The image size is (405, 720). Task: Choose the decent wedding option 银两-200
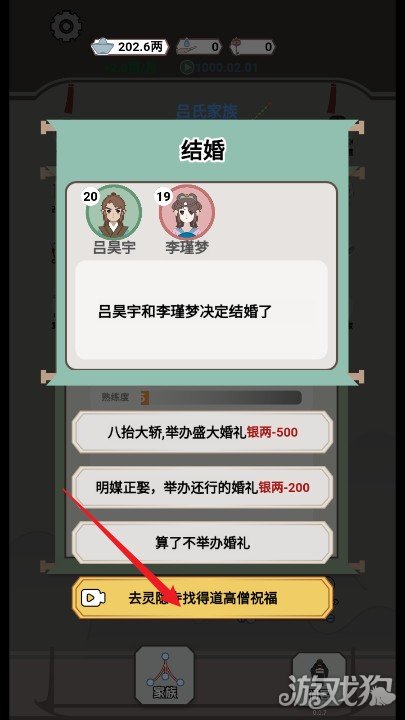tap(202, 487)
